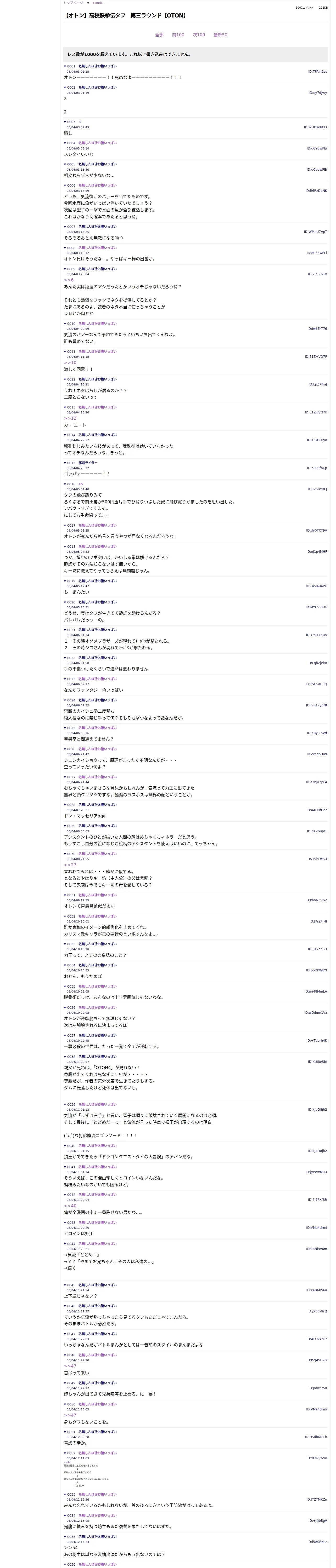The width and height of the screenshot is (336, 1568).
Task: Toggle the triangle beside post 0016
Action: click(65, 485)
